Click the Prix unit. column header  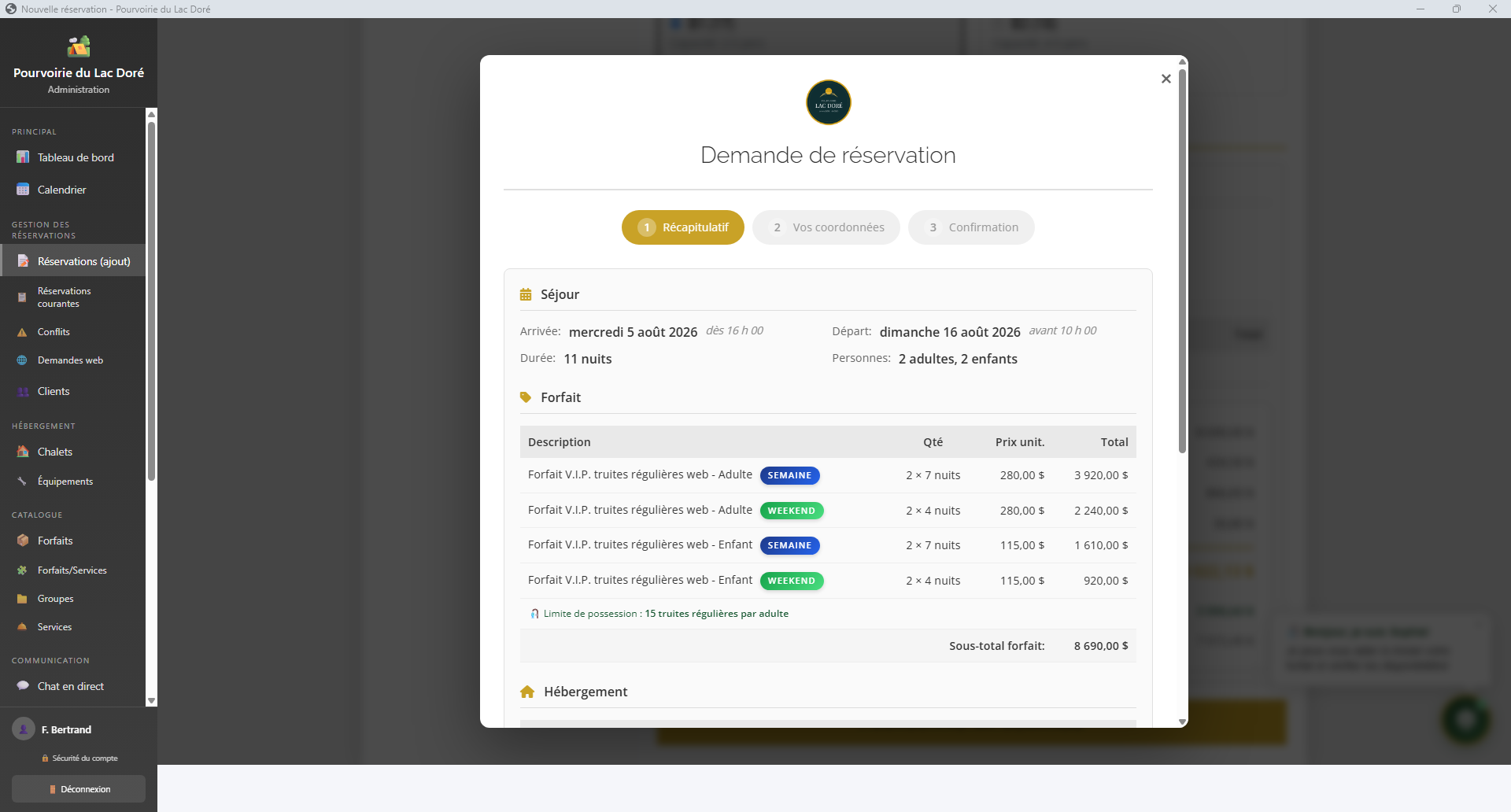[x=1020, y=442]
